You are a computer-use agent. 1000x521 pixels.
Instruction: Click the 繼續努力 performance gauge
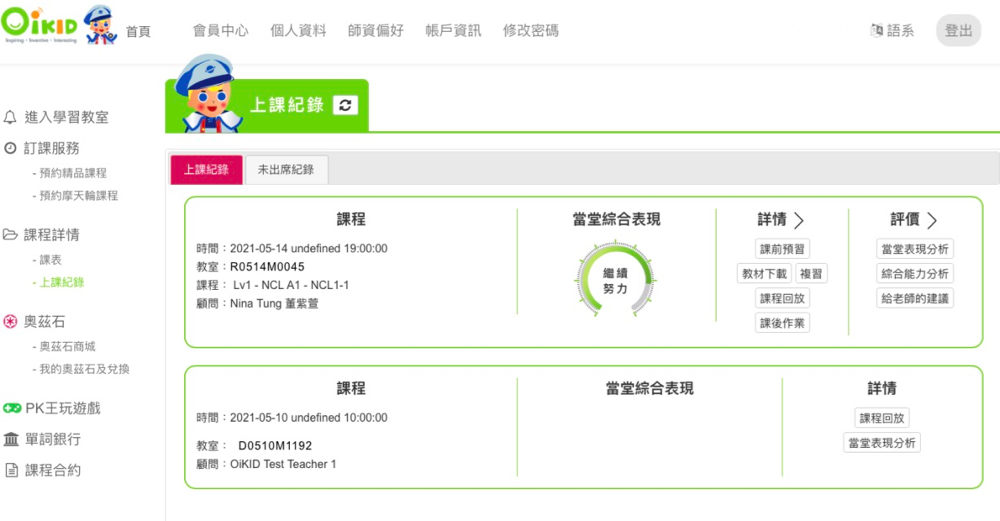[x=615, y=281]
